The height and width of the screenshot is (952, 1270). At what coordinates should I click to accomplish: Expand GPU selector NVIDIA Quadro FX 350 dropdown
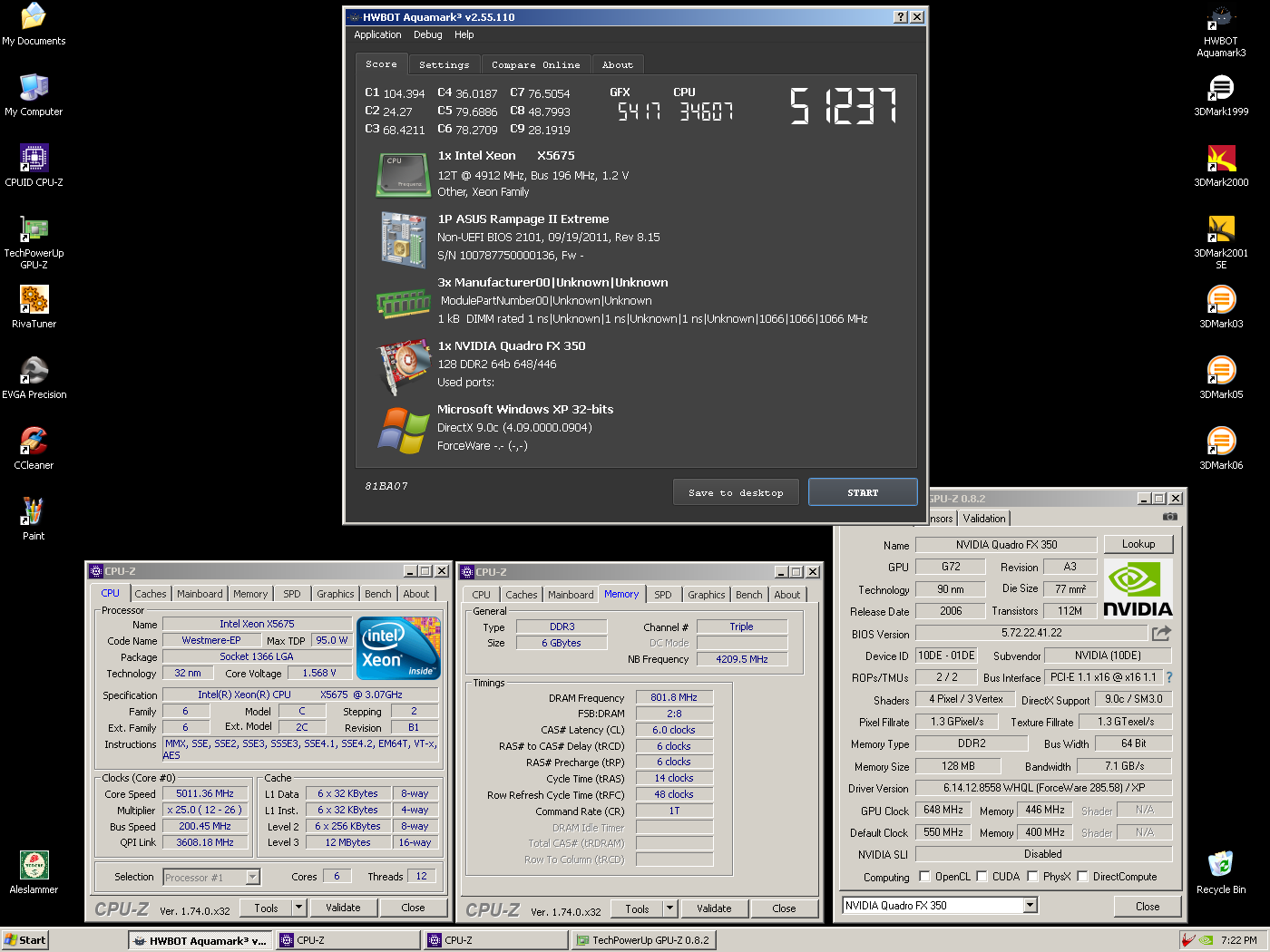pyautogui.click(x=1030, y=905)
